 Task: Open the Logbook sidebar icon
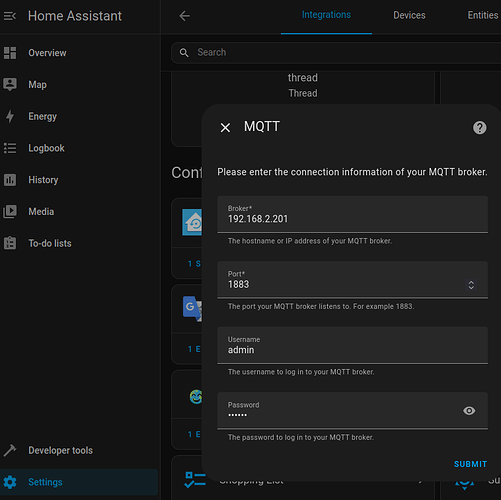click(x=10, y=148)
